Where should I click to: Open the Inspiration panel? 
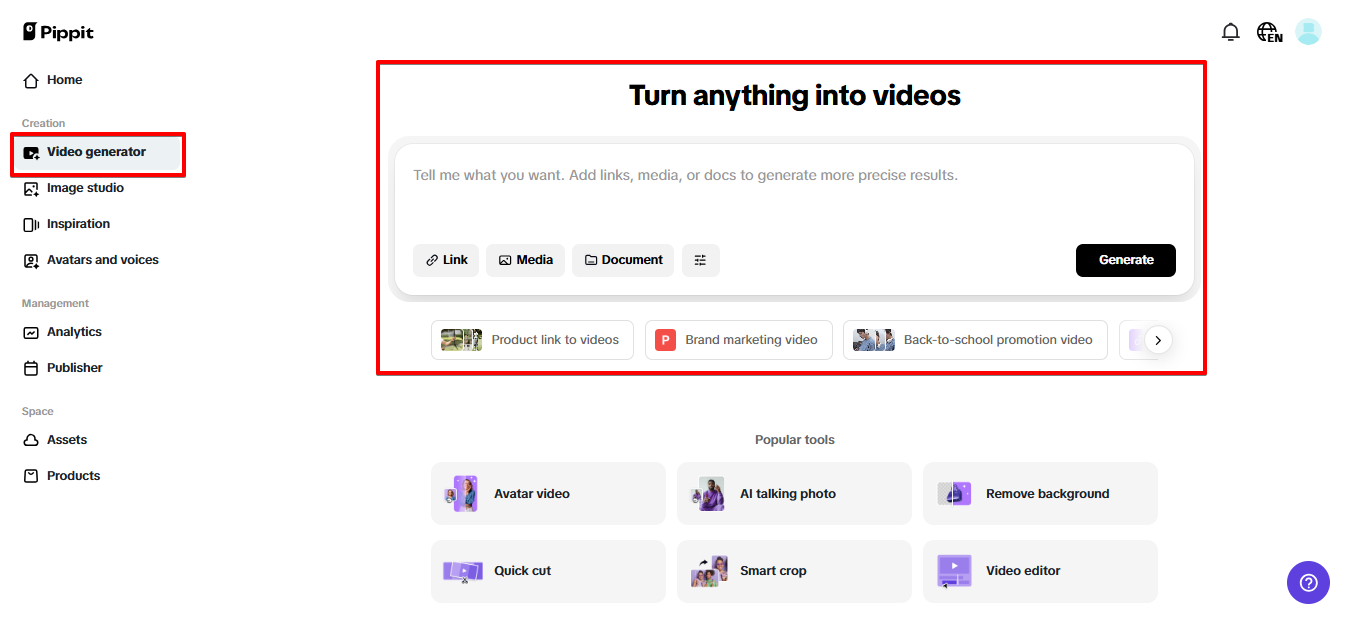77,224
